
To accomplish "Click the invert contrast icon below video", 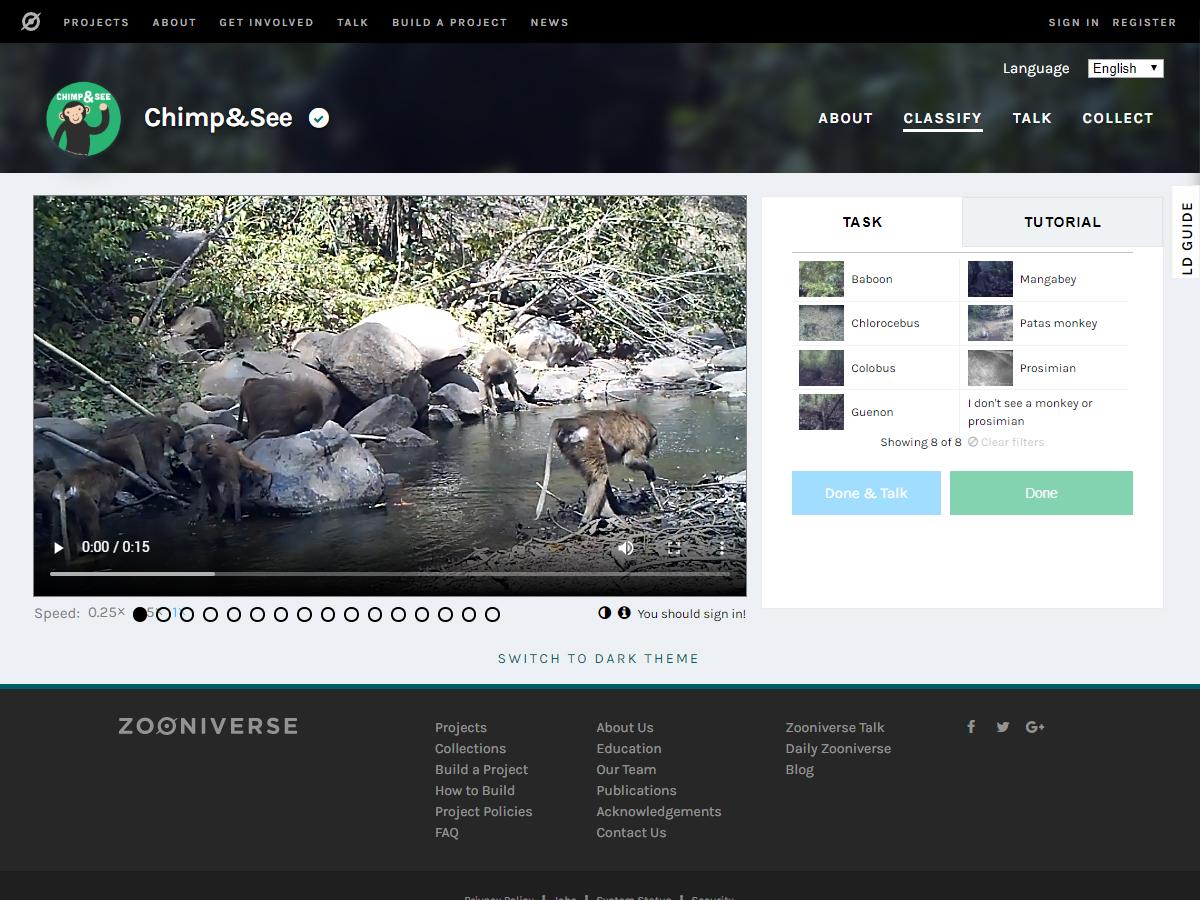I will tap(605, 613).
